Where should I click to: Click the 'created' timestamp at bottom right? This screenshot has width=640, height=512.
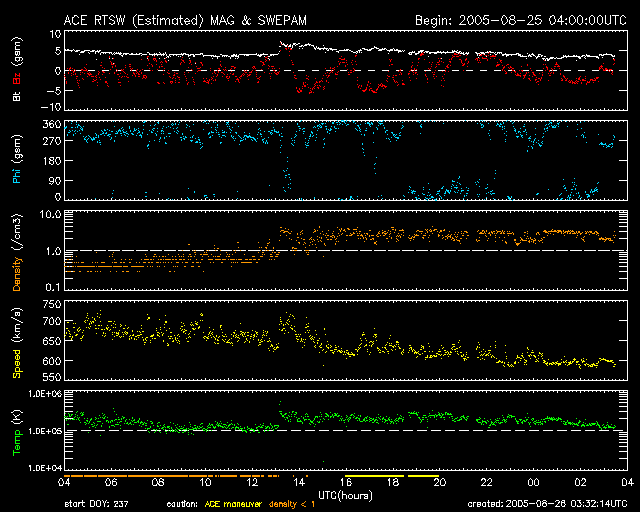coord(548,504)
